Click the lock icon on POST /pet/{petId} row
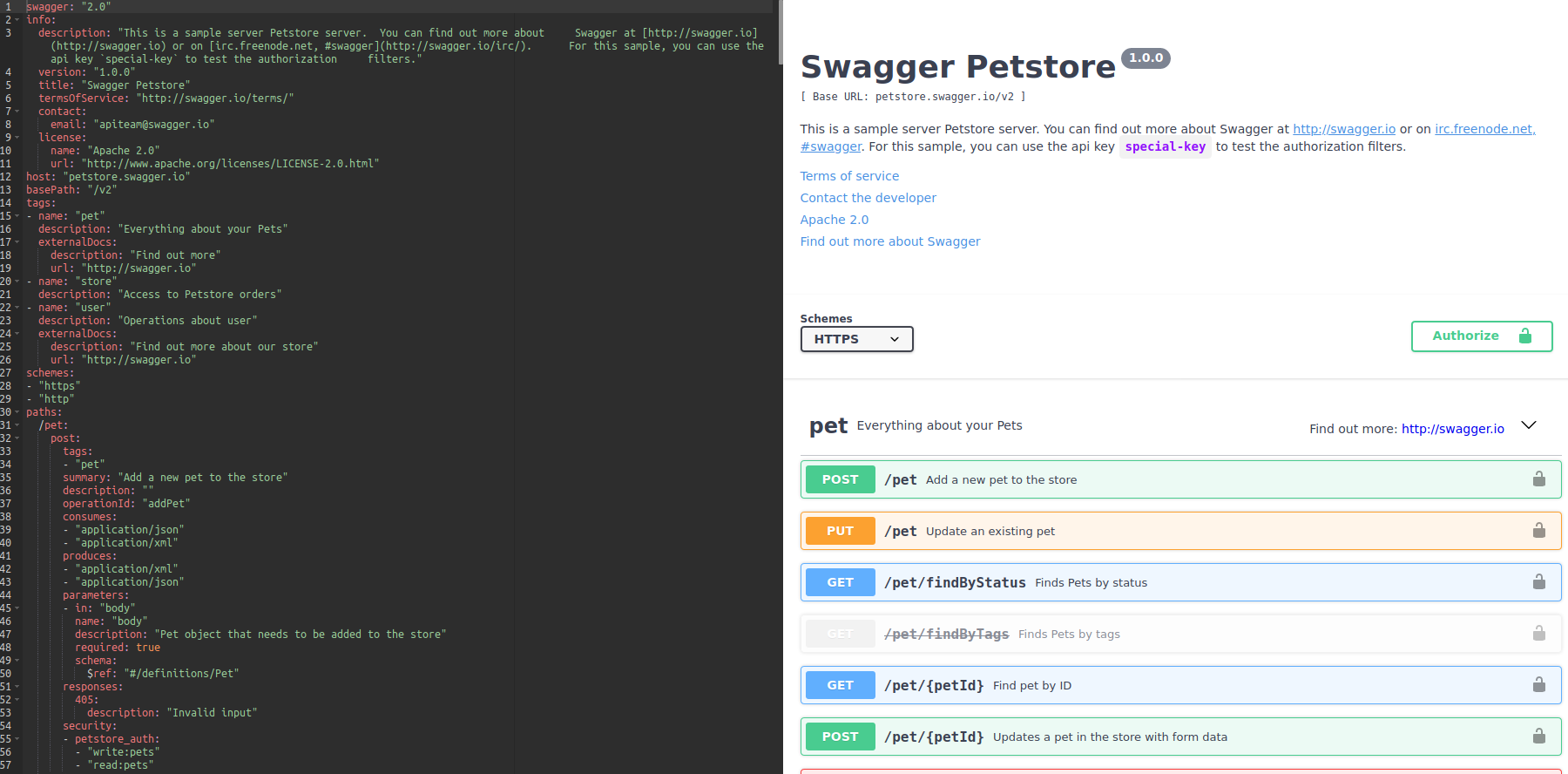This screenshot has height=774, width=1568. (x=1539, y=737)
